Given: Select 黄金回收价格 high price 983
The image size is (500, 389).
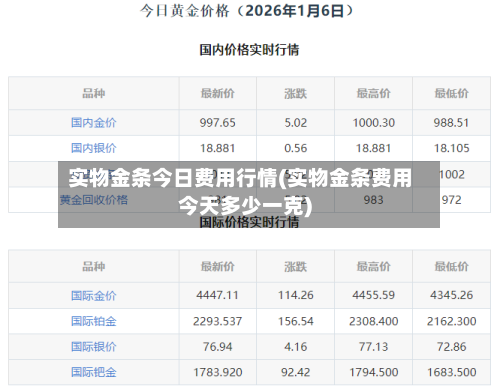Looking at the screenshot, I should [374, 200].
